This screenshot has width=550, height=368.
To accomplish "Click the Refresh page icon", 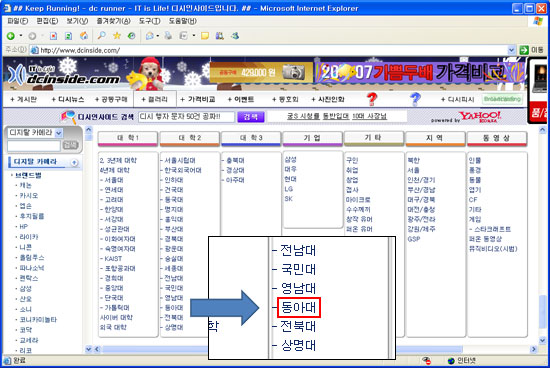I will [69, 36].
